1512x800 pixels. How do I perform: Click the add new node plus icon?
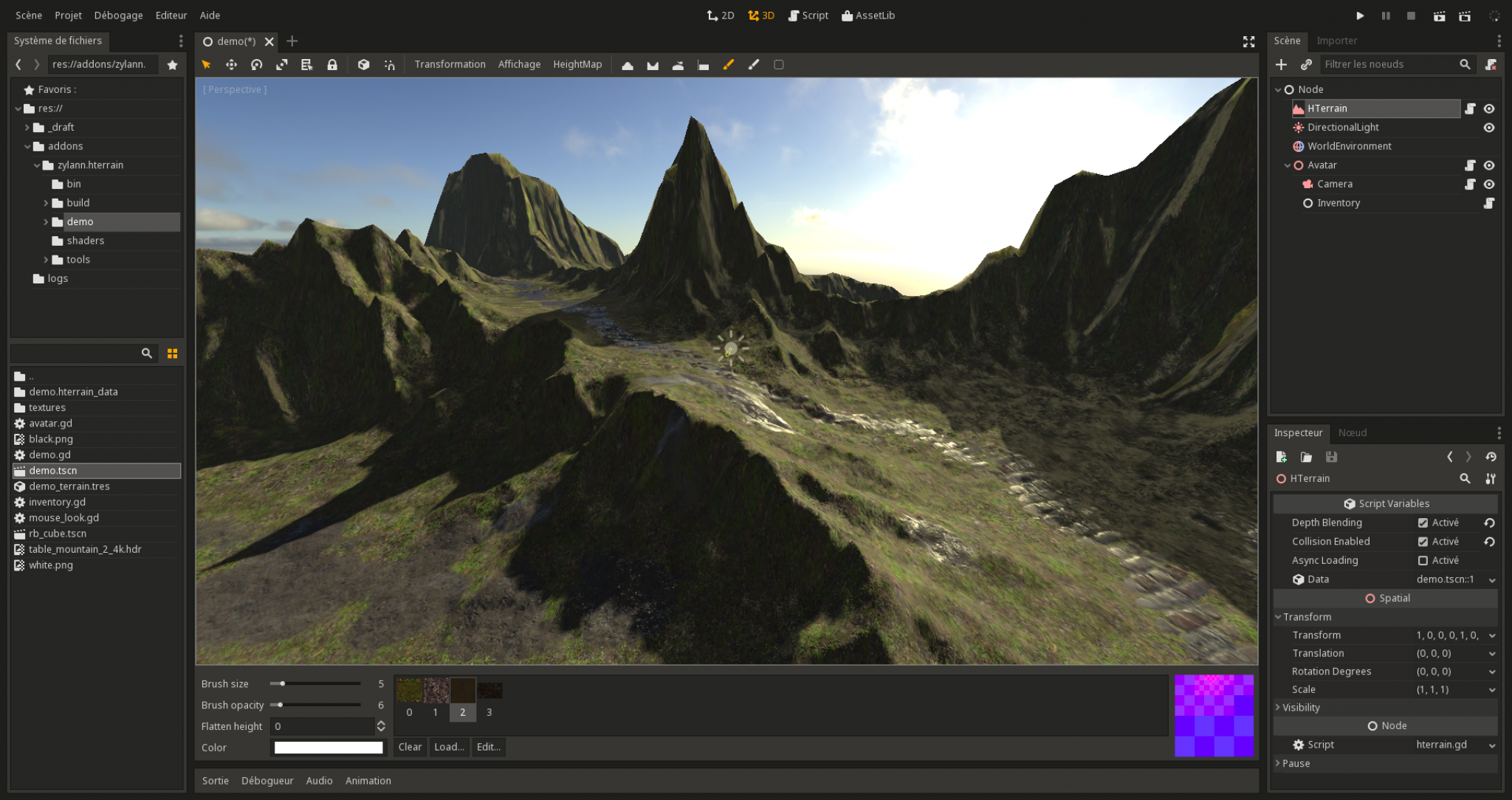click(1281, 65)
